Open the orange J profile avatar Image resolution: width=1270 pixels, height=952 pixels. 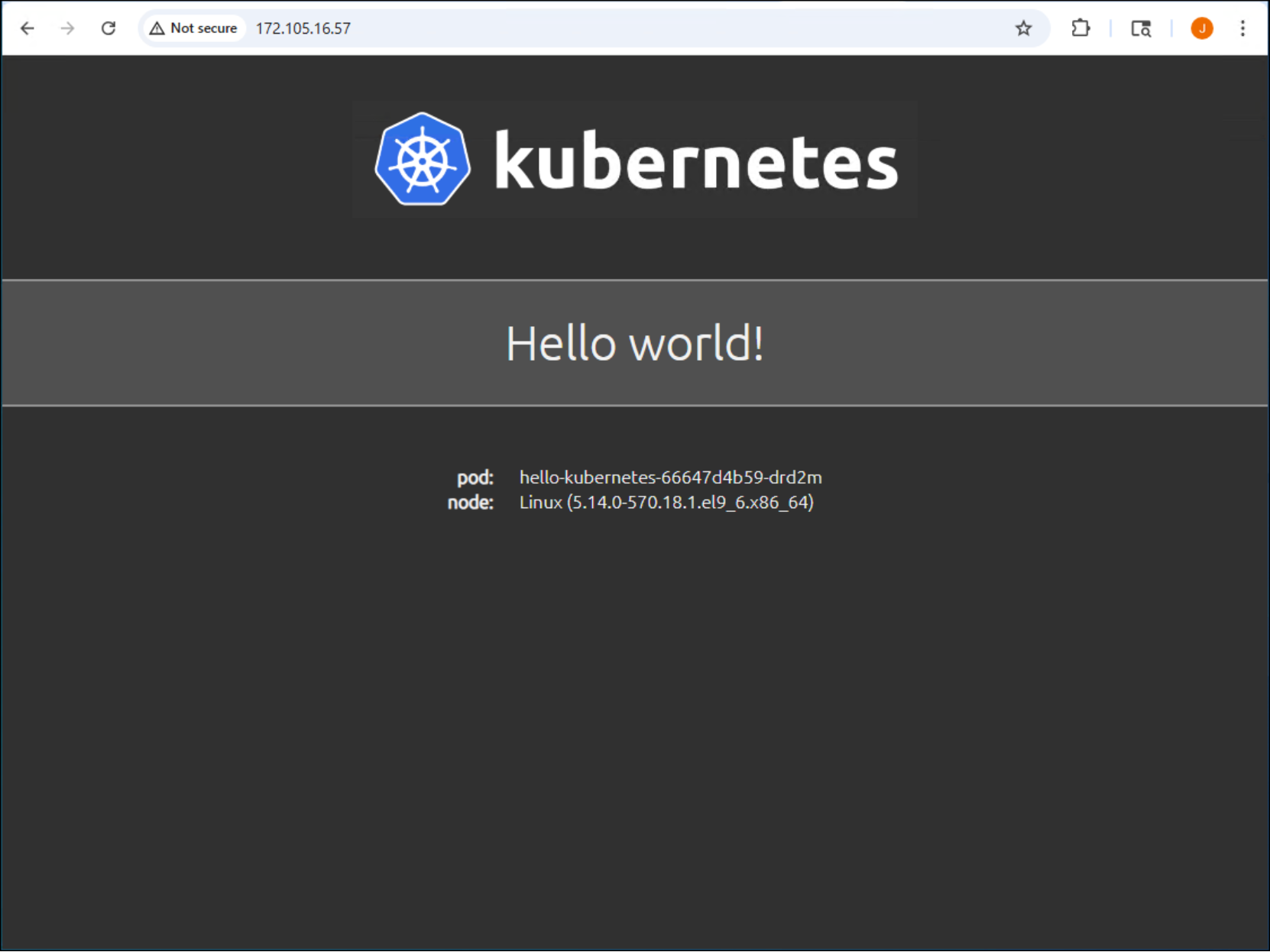(1202, 28)
